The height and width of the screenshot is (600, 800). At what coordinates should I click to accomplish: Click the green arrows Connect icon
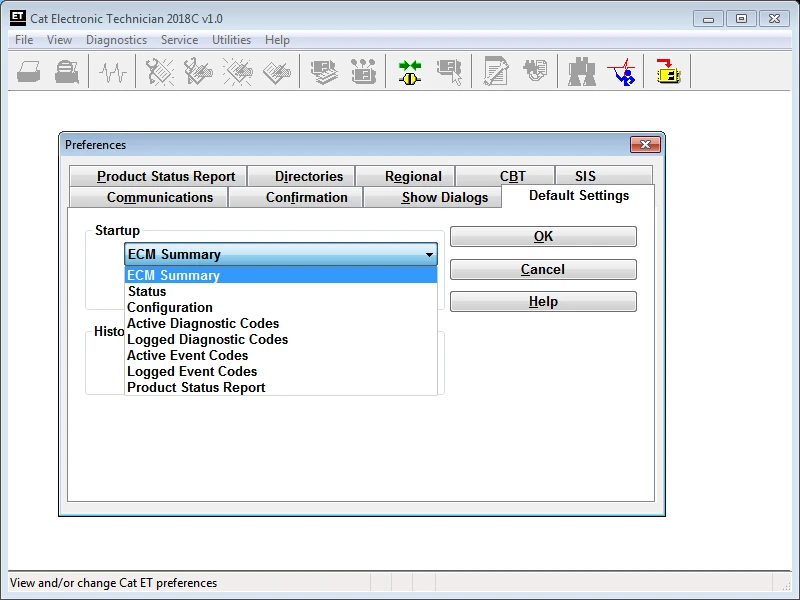[410, 72]
